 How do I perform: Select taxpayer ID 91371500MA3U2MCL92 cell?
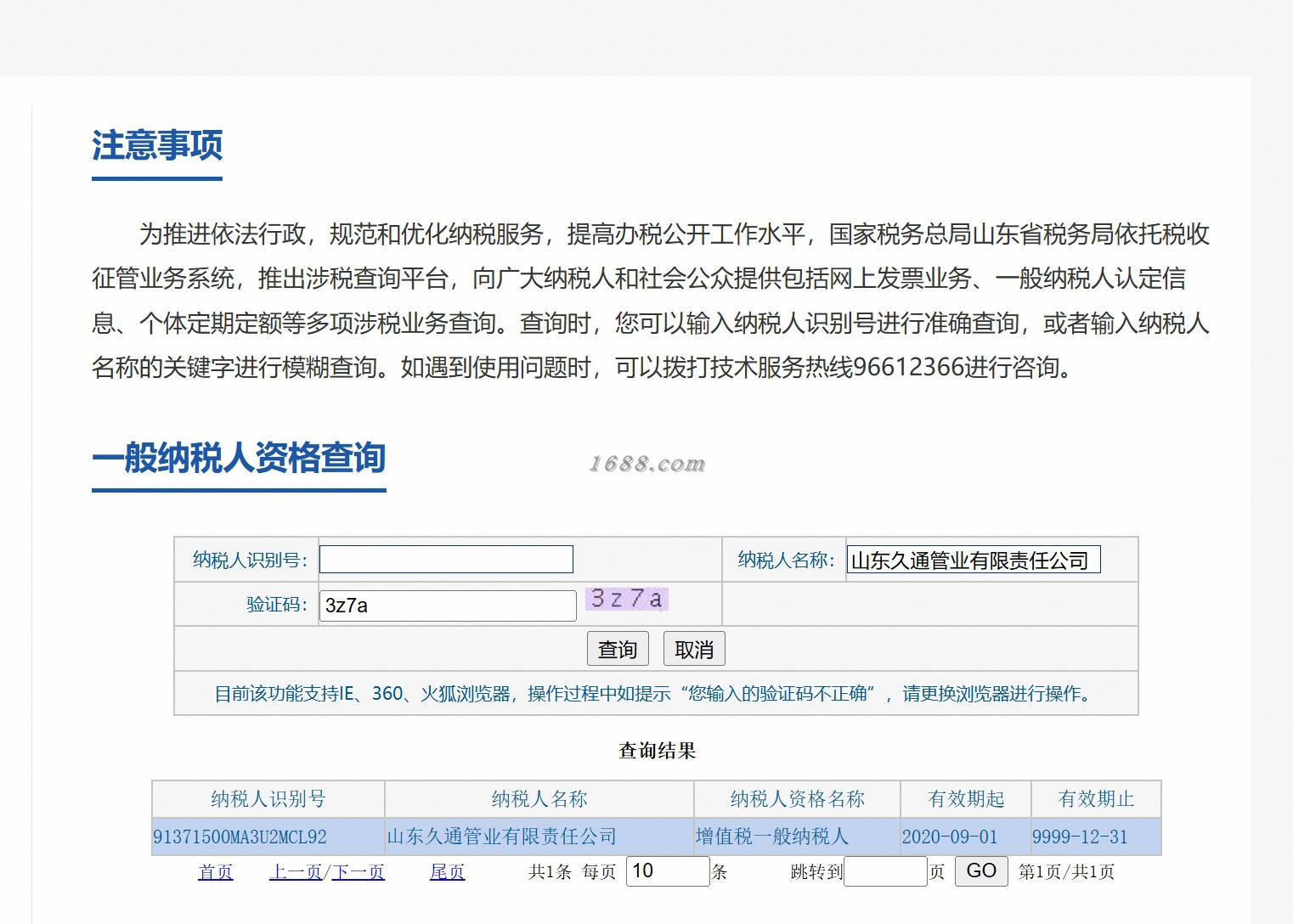pyautogui.click(x=268, y=837)
